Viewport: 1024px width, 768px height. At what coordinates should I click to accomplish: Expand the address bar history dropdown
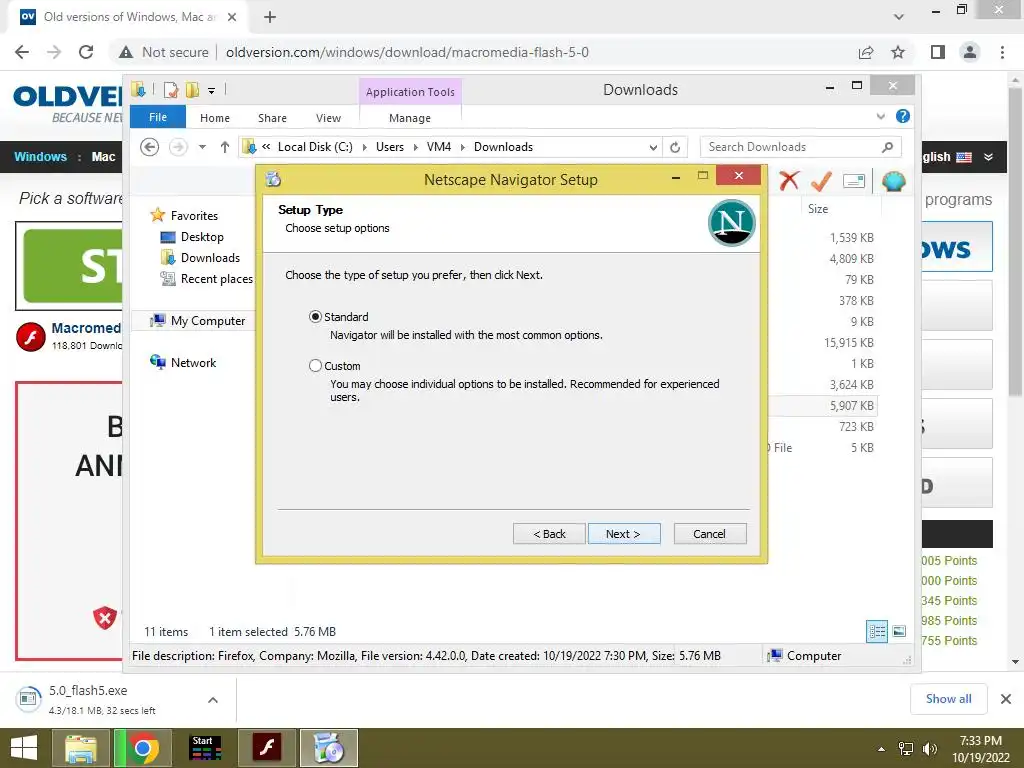coord(653,148)
